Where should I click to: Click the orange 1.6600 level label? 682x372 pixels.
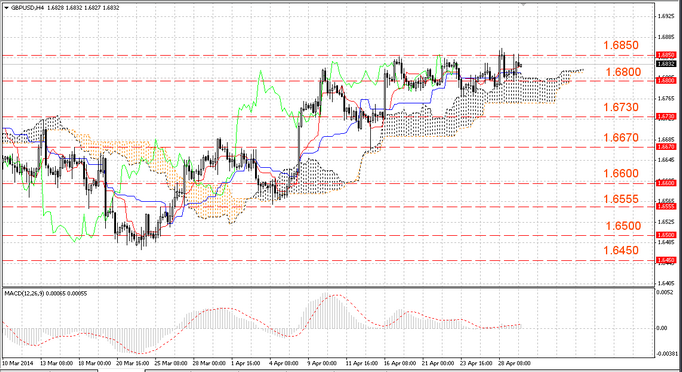621,173
